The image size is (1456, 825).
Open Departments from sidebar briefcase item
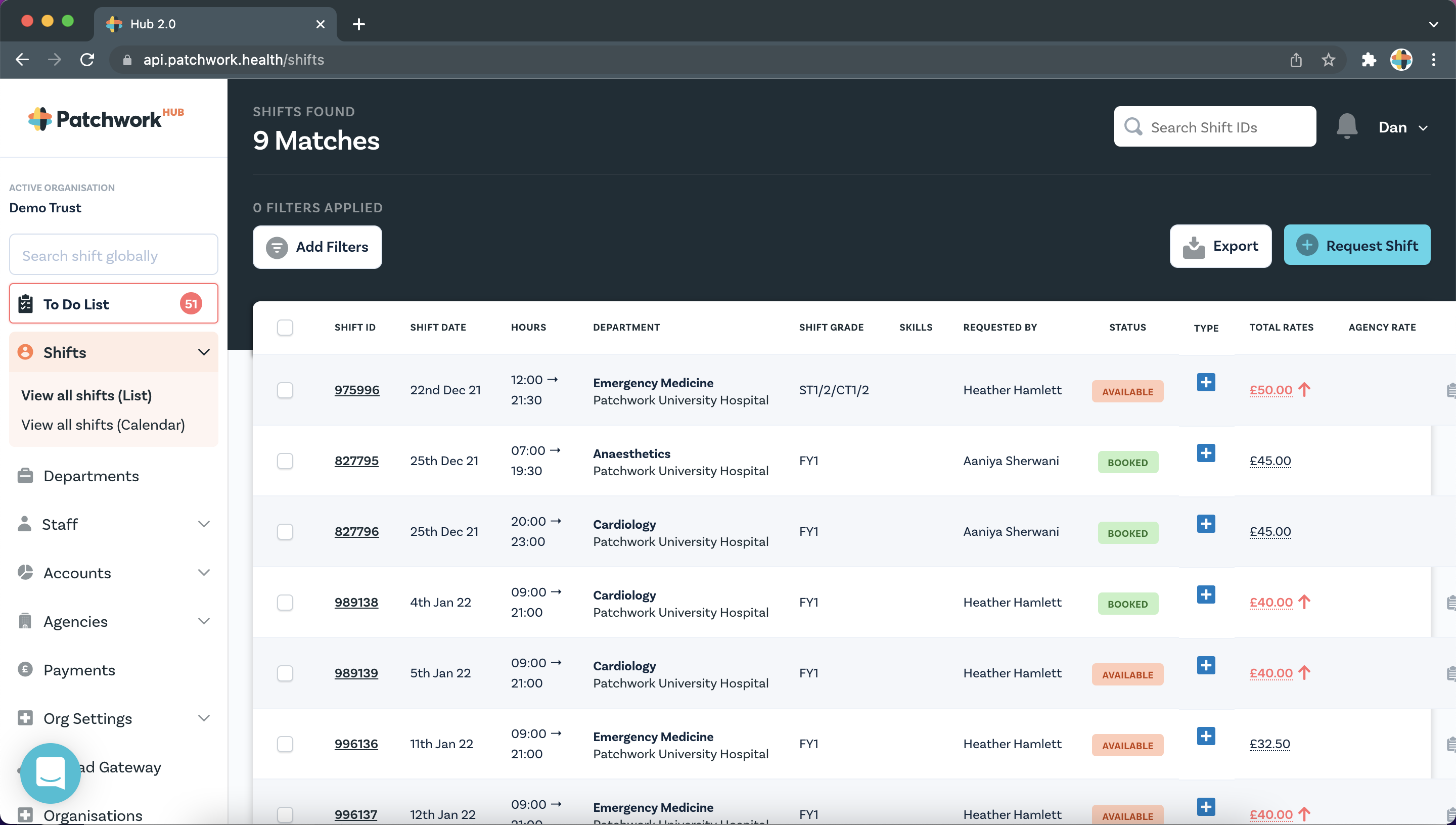[x=90, y=476]
